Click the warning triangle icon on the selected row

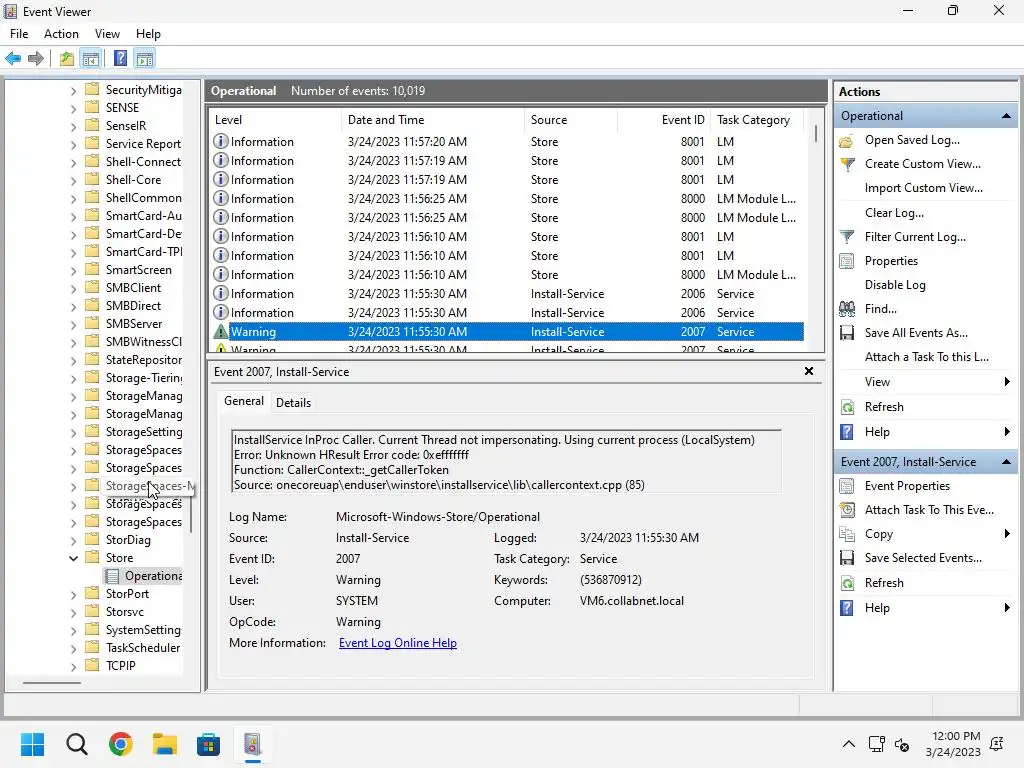(221, 332)
